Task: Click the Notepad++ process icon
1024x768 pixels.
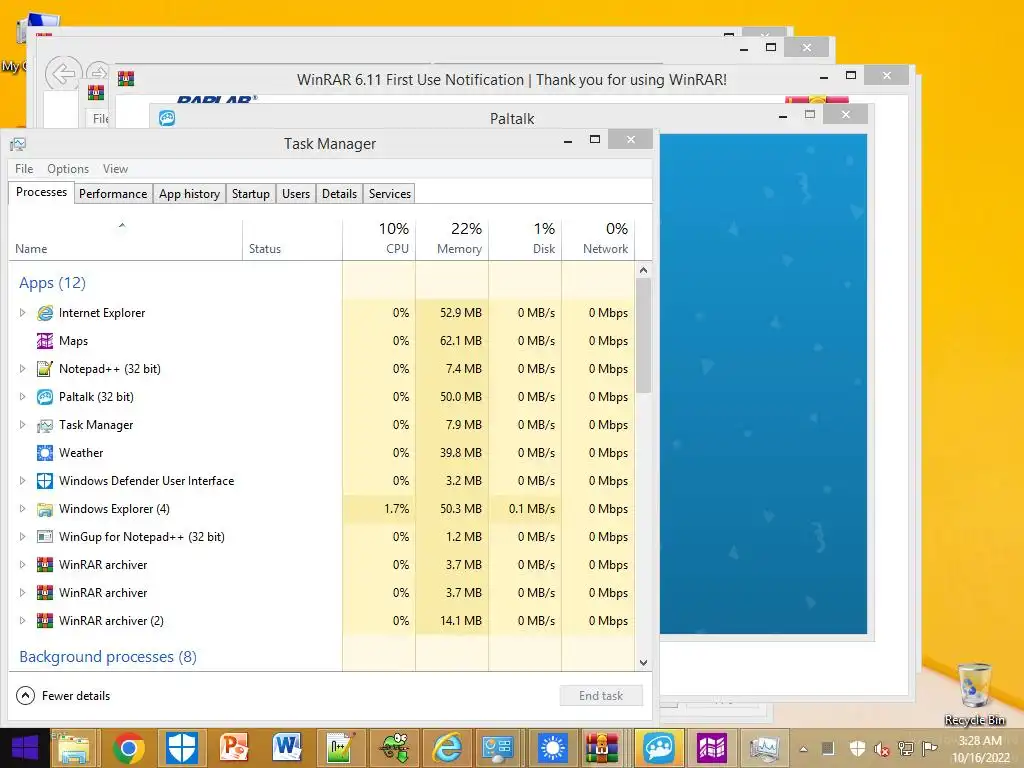Action: tap(44, 369)
